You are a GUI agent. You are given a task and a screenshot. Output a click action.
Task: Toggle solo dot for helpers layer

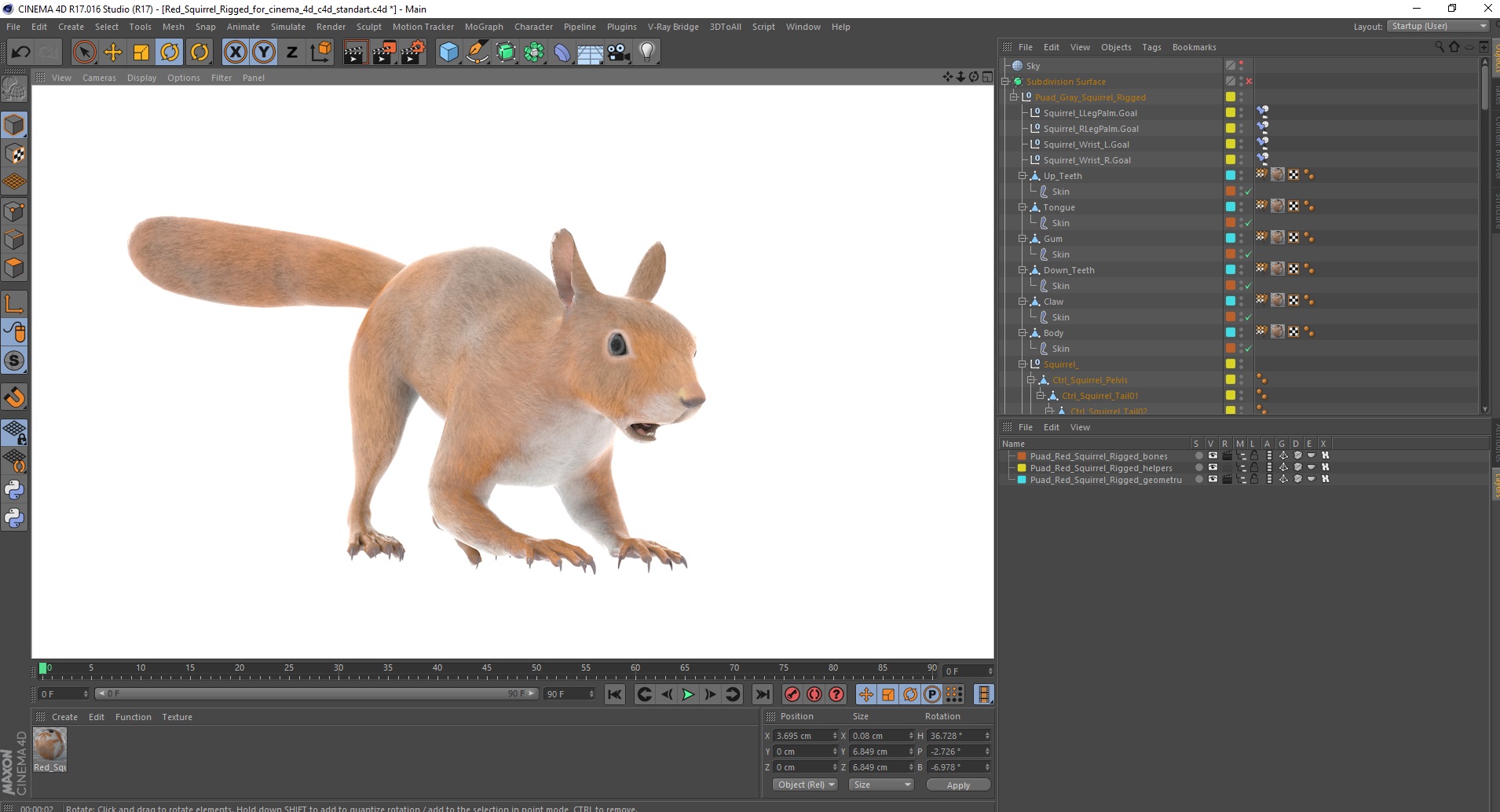point(1198,468)
